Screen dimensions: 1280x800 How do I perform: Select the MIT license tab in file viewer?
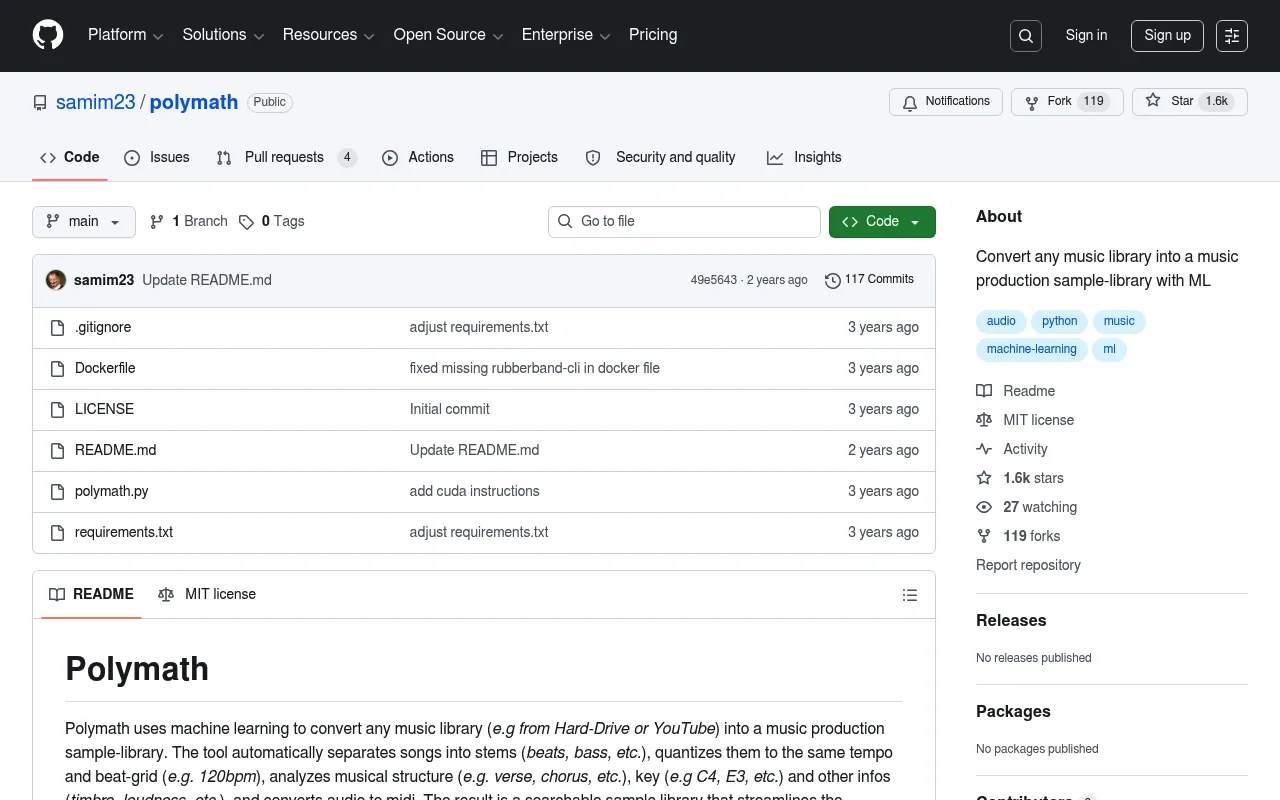click(207, 595)
